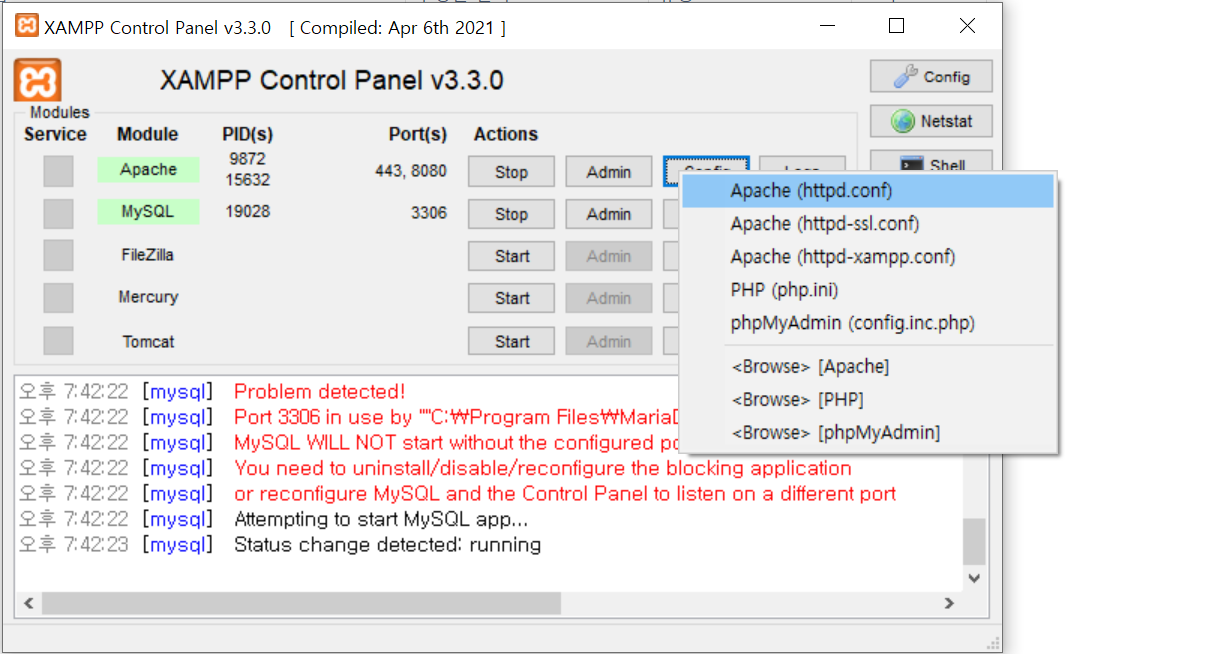Stop the Apache module

(511, 172)
